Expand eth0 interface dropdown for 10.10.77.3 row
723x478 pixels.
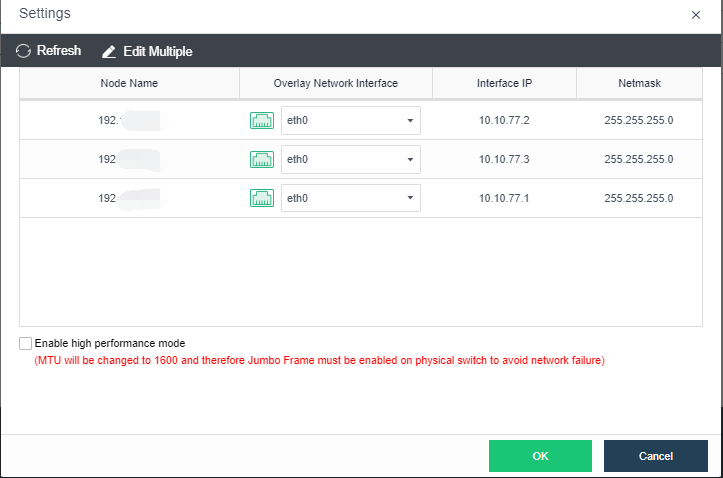pyautogui.click(x=350, y=159)
